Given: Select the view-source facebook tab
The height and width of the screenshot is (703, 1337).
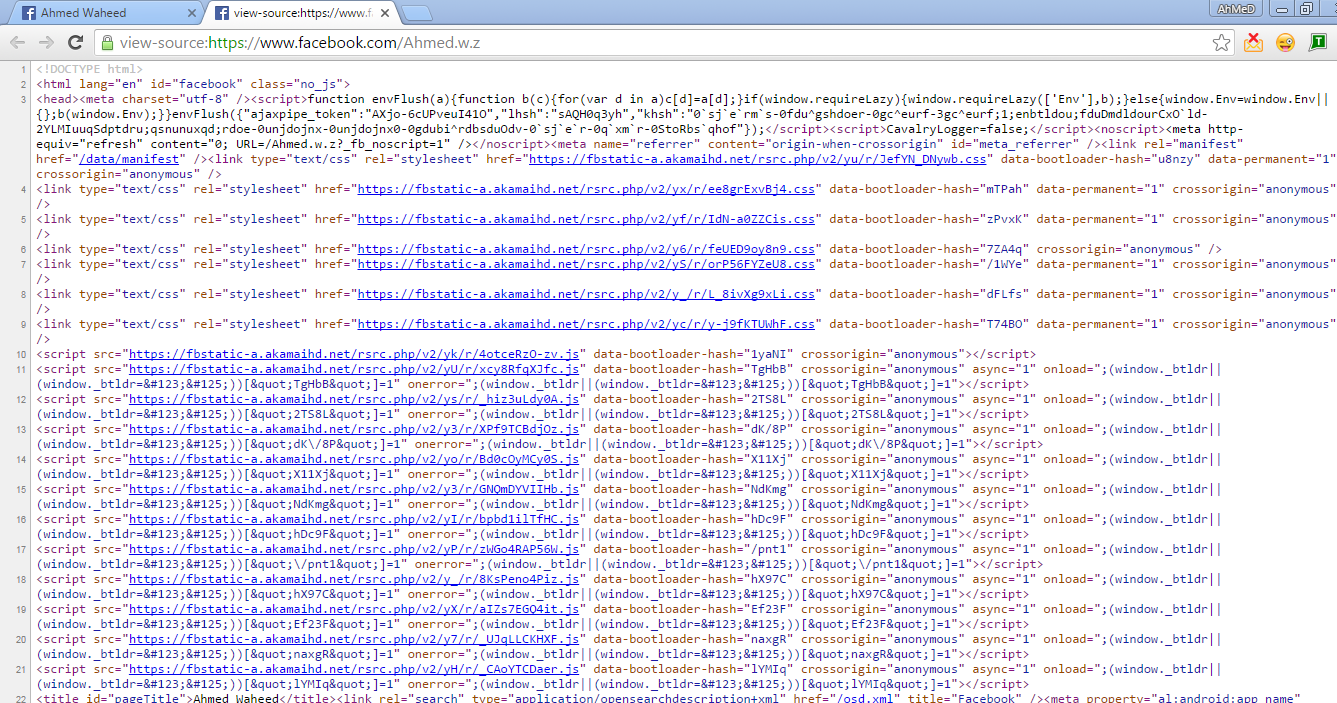Looking at the screenshot, I should [x=302, y=14].
